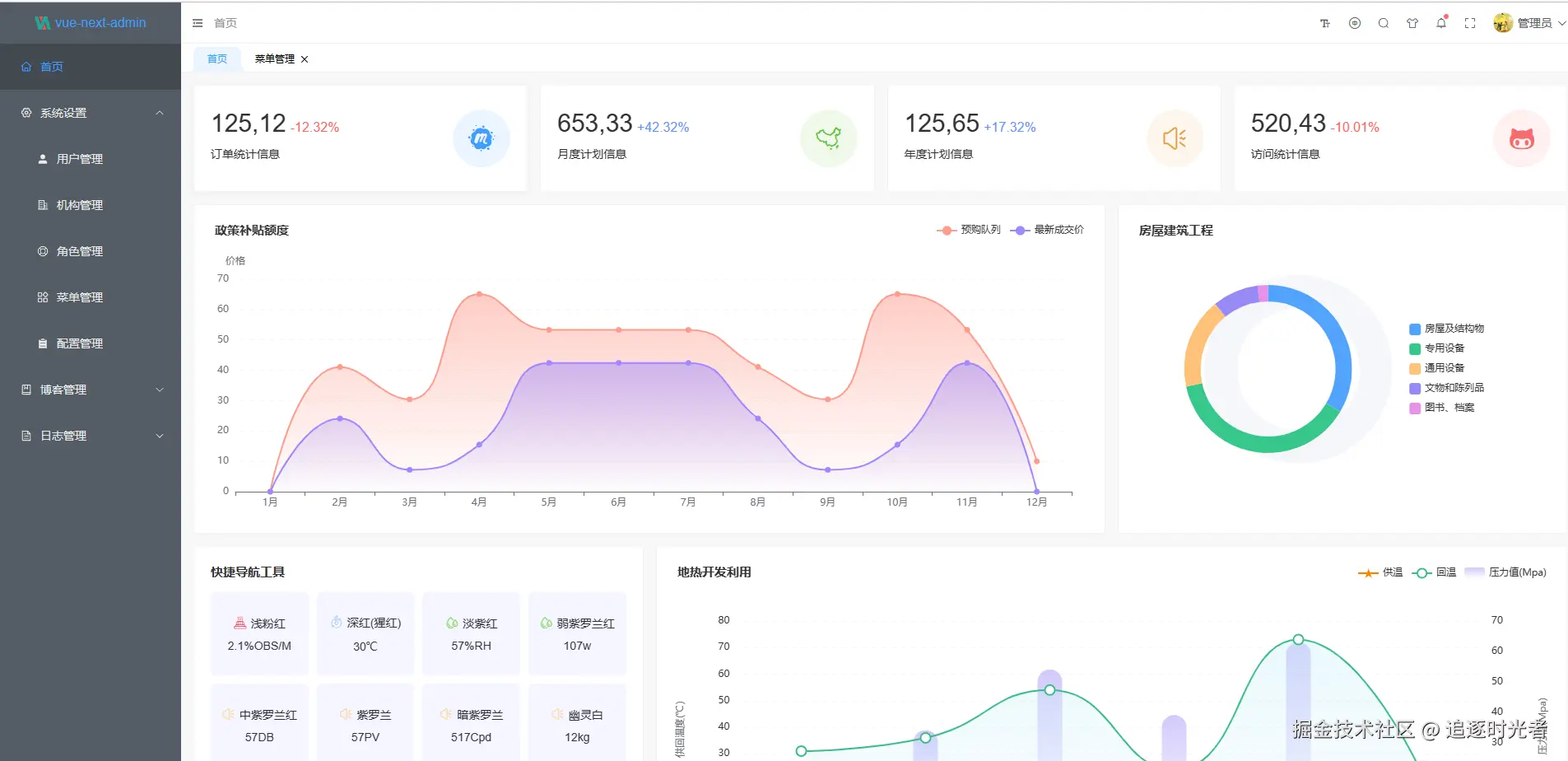The image size is (1568, 761).
Task: Close the 菜单管理 tab
Action: [305, 59]
